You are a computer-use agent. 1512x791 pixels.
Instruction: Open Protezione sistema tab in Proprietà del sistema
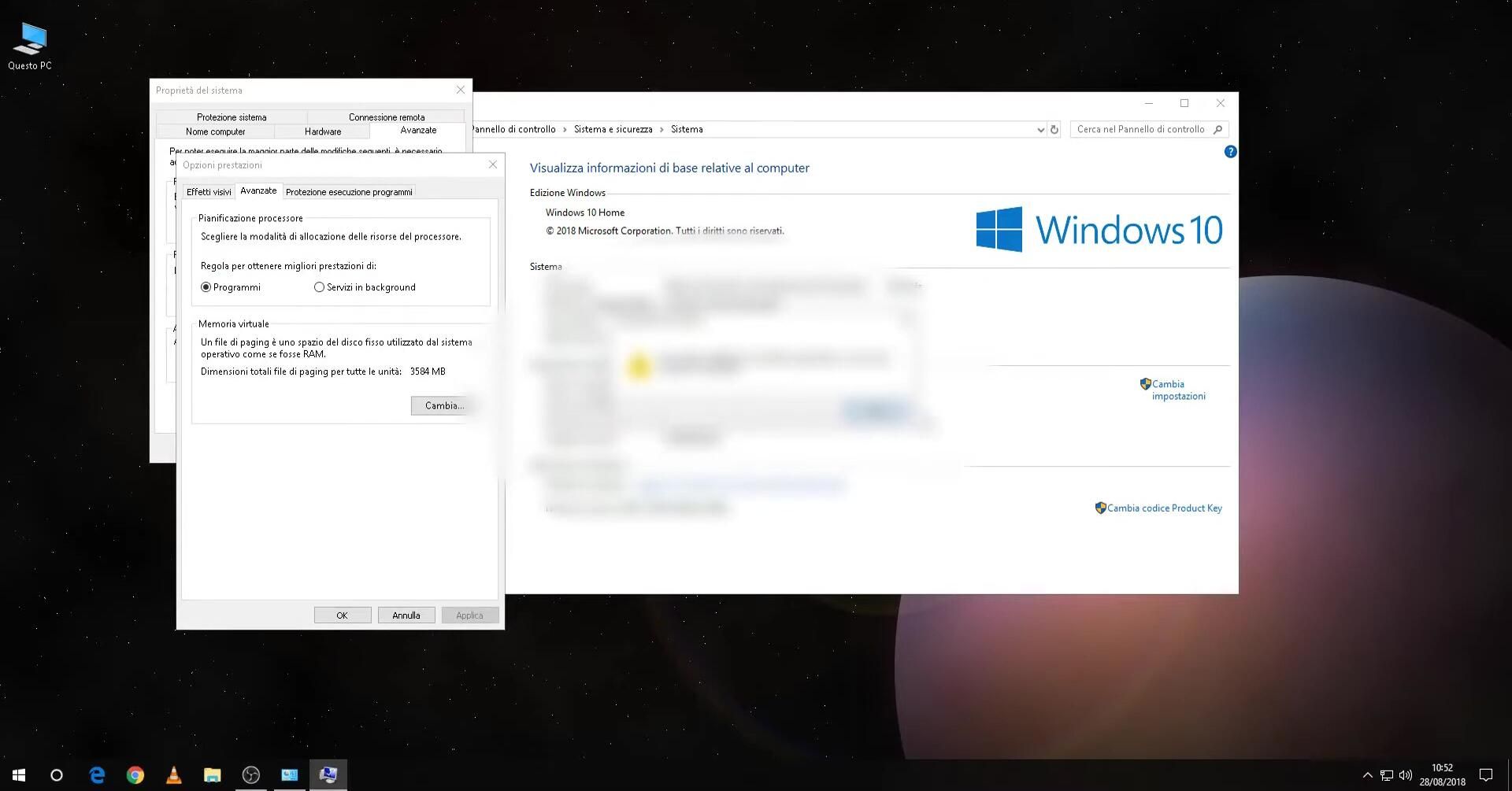tap(232, 117)
